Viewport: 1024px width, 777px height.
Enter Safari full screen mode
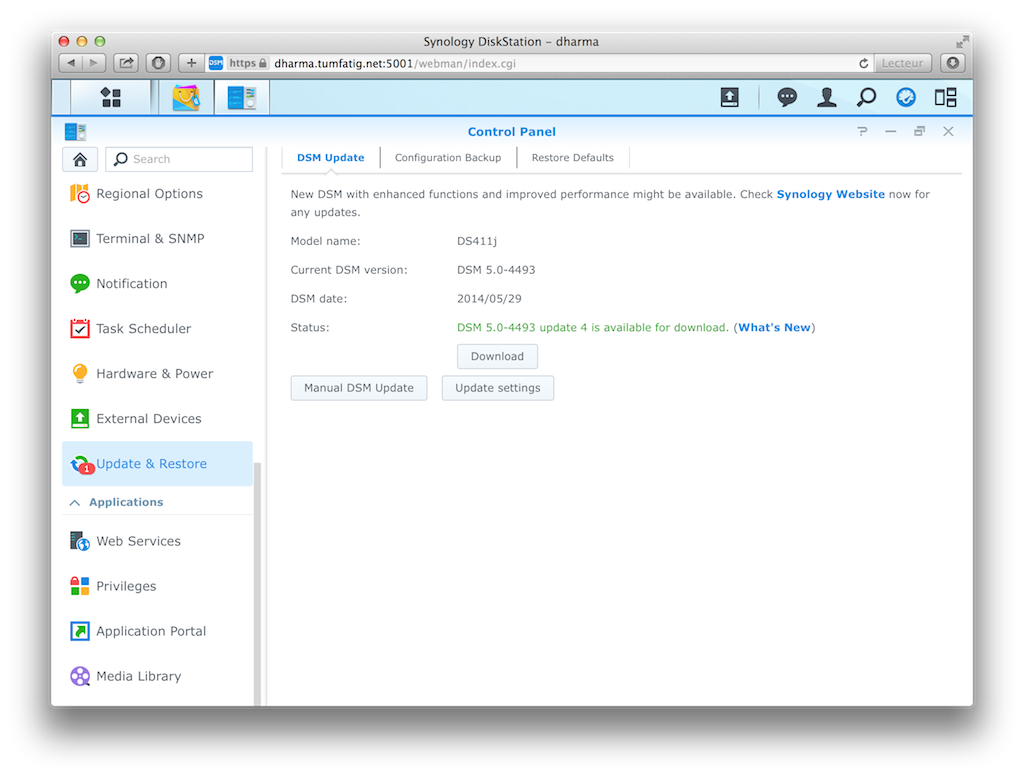[961, 42]
